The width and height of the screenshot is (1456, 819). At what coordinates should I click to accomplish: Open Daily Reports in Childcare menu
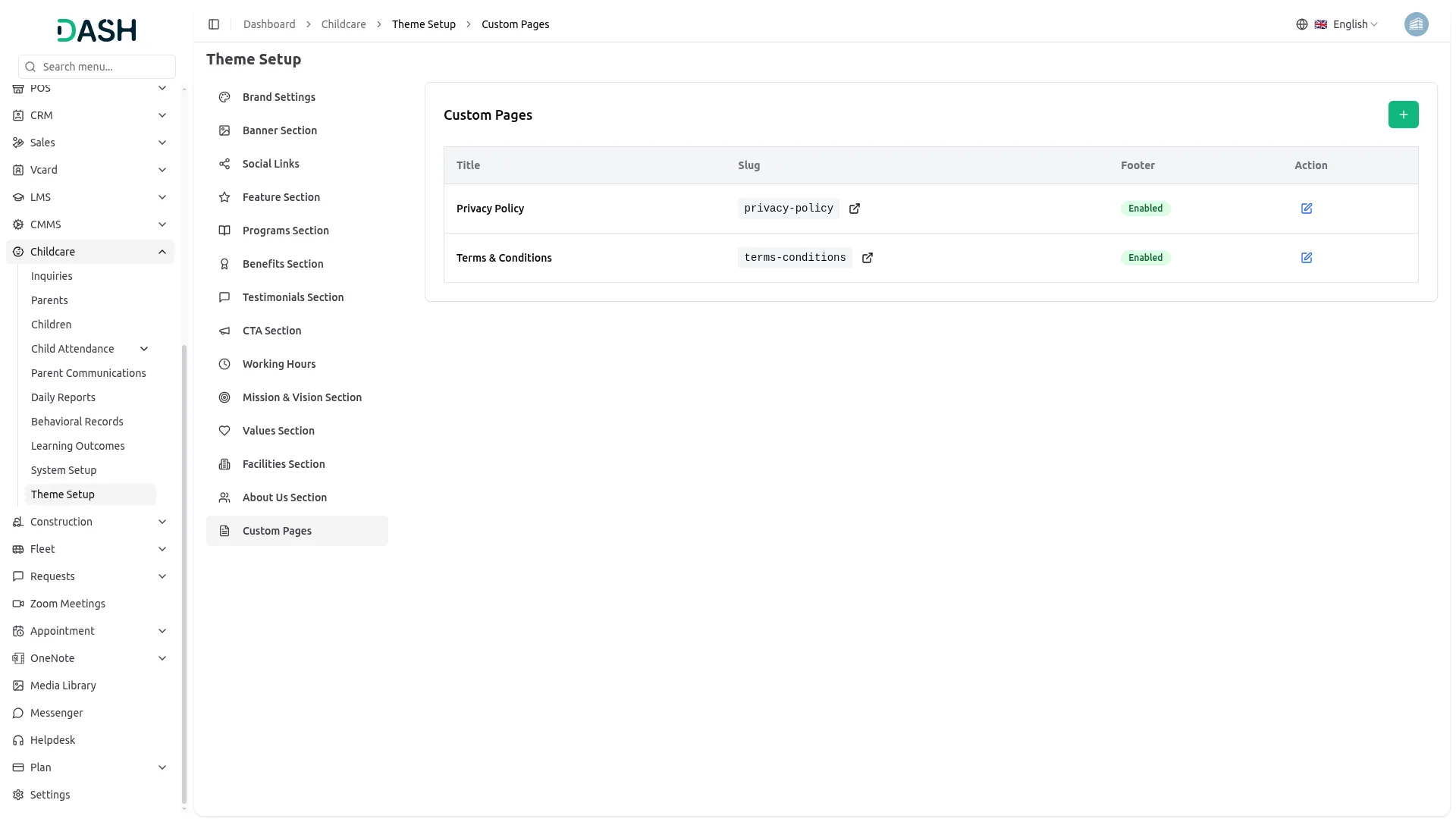(x=63, y=397)
